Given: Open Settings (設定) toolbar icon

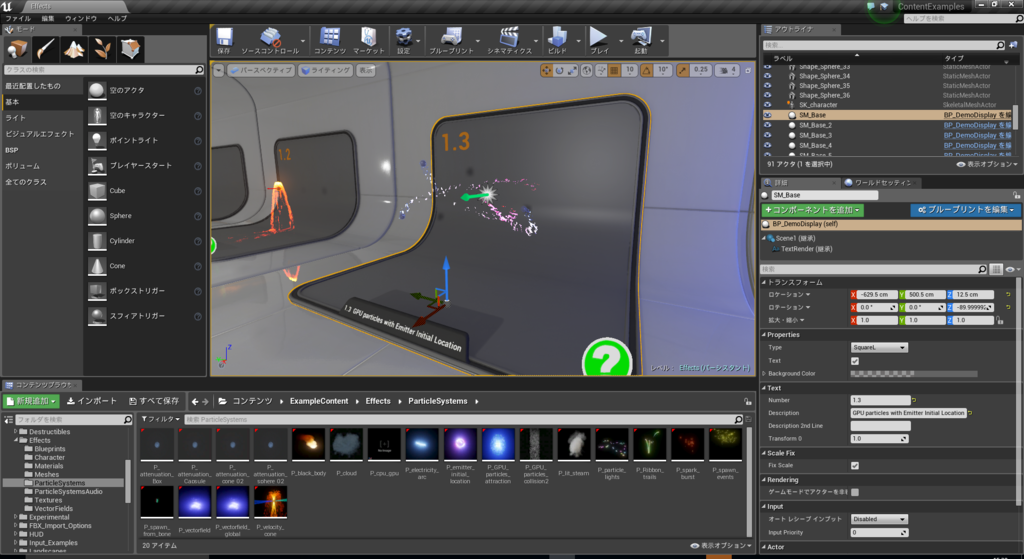Looking at the screenshot, I should click(404, 38).
